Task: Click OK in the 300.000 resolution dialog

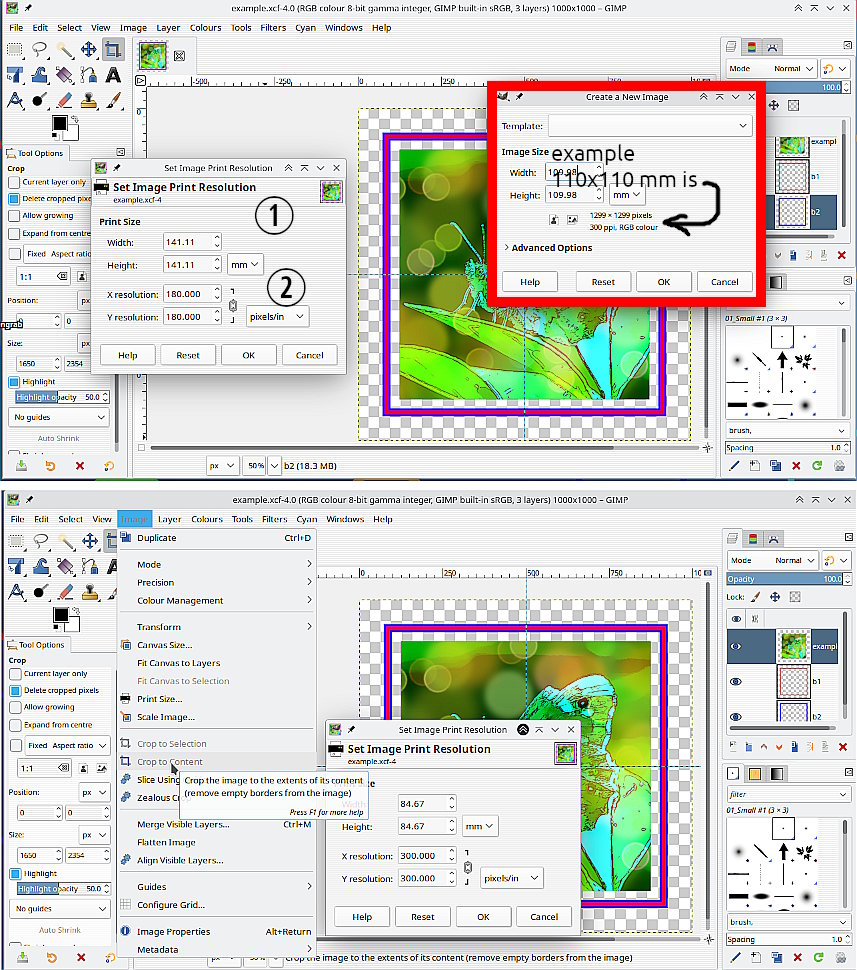Action: point(483,917)
